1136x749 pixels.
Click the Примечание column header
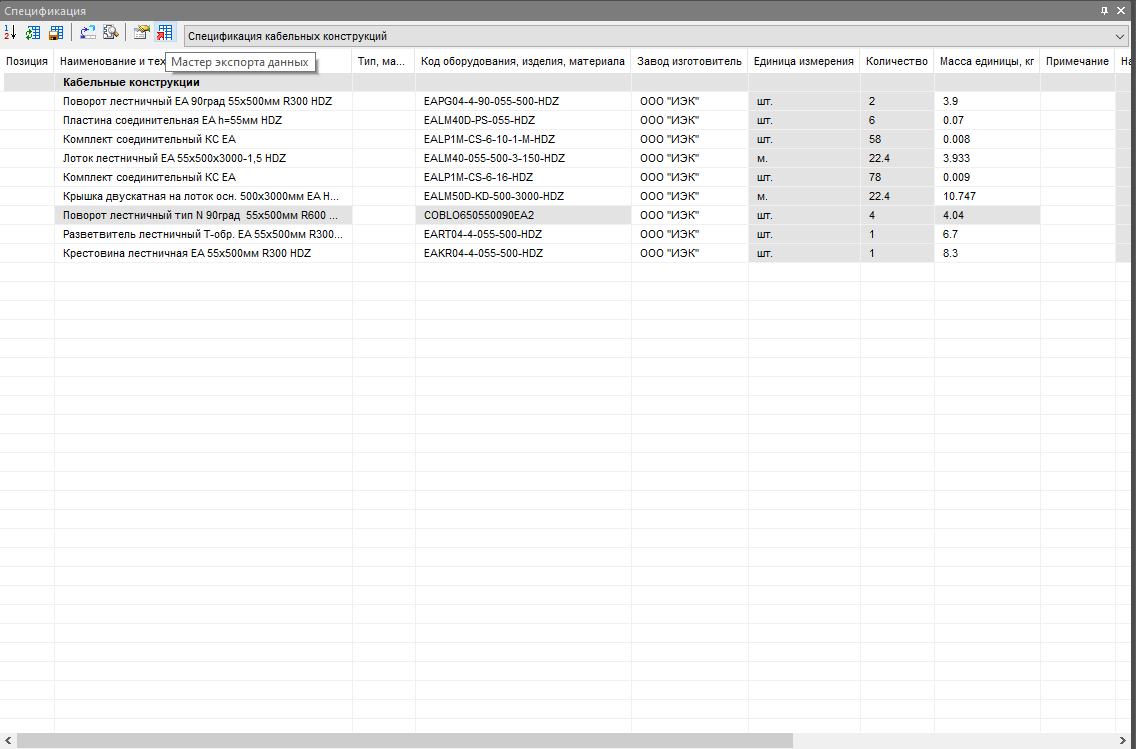click(1077, 62)
